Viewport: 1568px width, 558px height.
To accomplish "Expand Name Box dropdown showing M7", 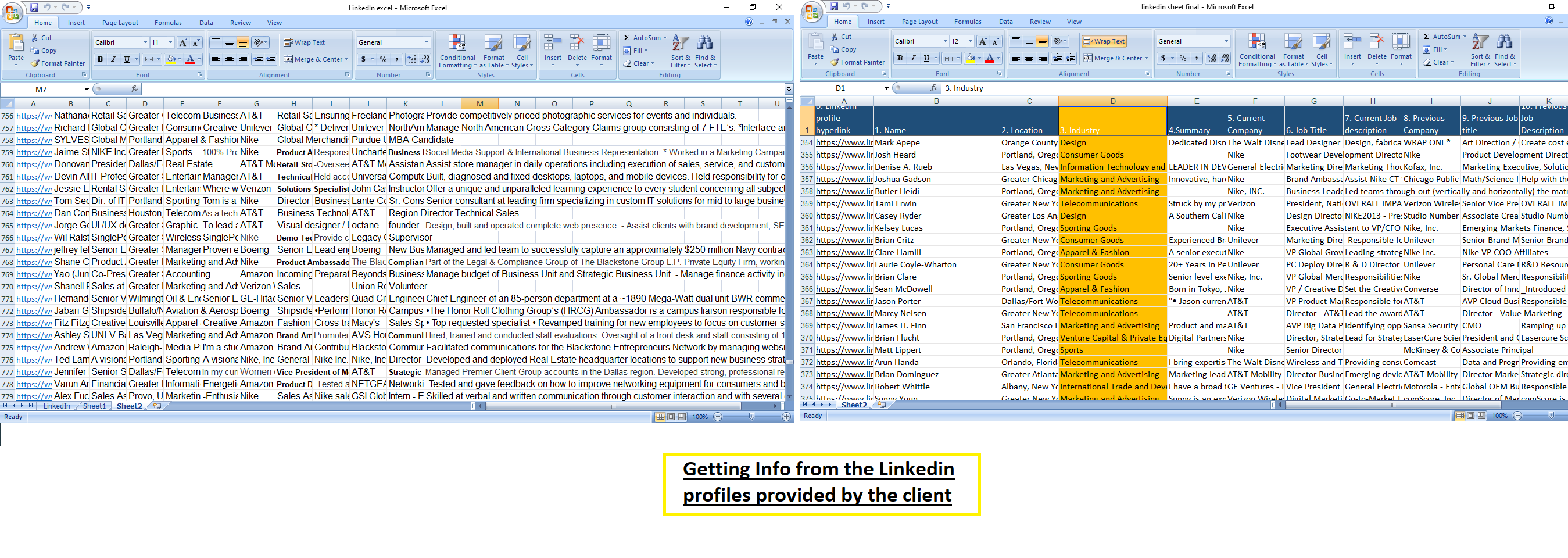I will (x=87, y=90).
